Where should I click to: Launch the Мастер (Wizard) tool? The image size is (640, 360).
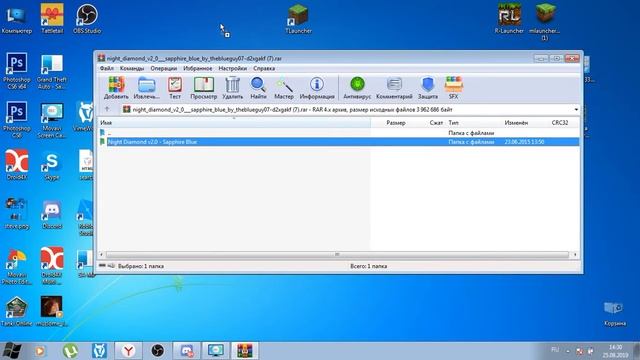pyautogui.click(x=284, y=88)
